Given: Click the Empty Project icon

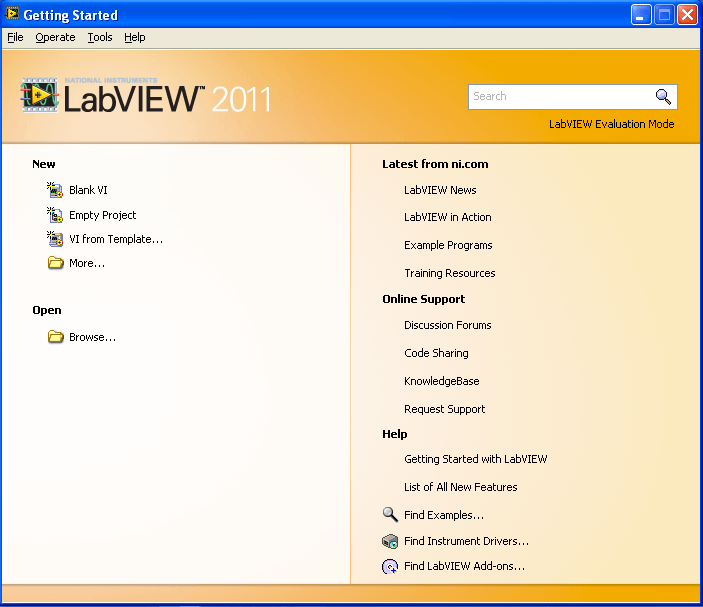Looking at the screenshot, I should tap(55, 215).
